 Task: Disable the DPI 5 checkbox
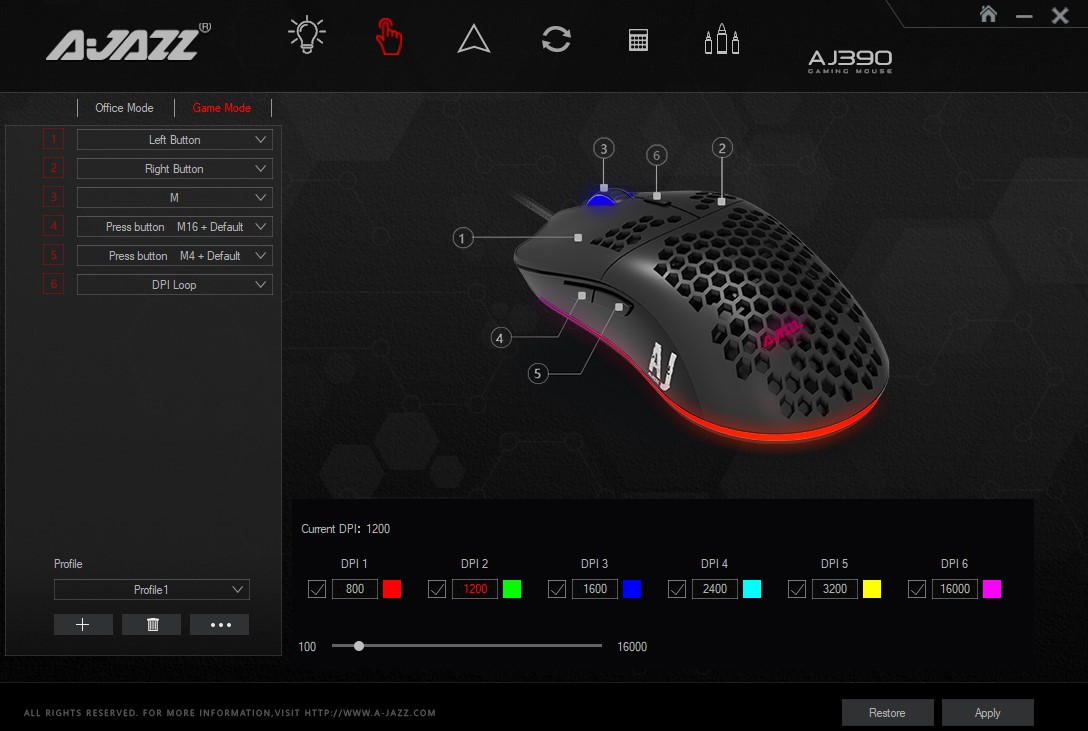point(796,589)
